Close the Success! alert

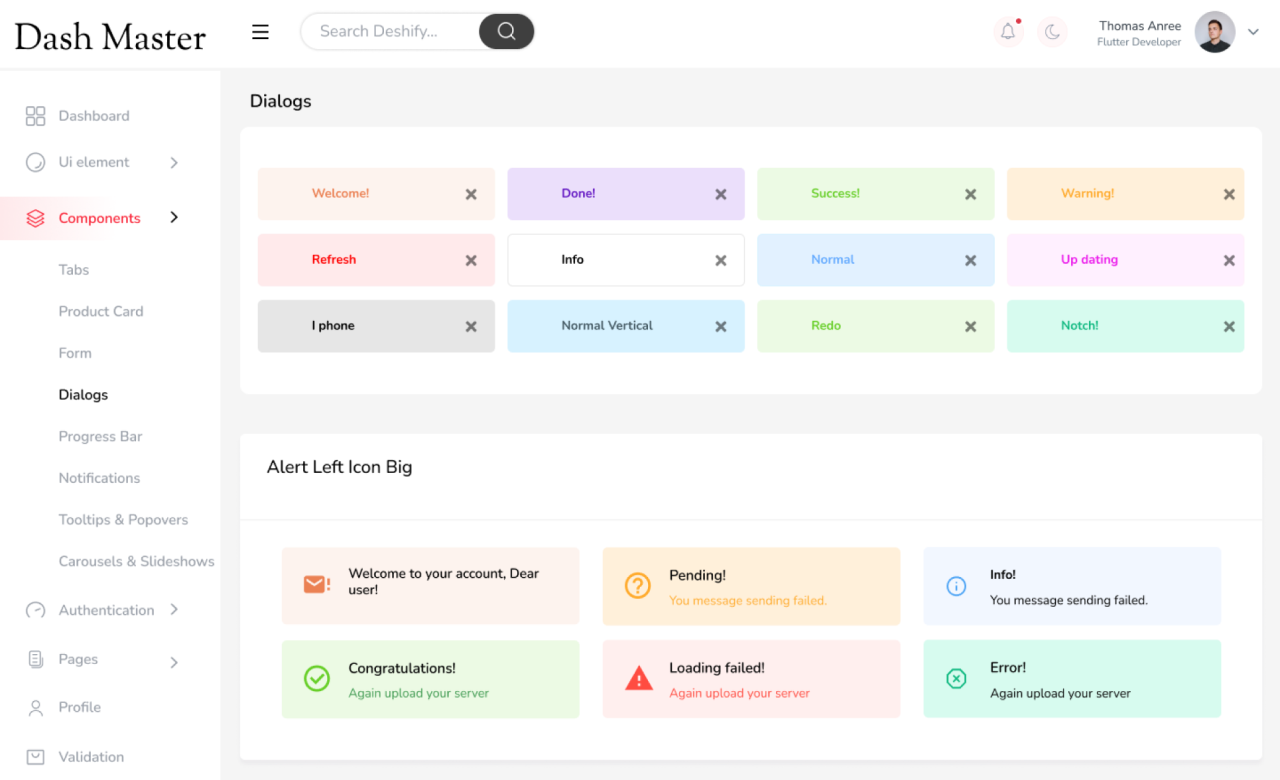[970, 193]
